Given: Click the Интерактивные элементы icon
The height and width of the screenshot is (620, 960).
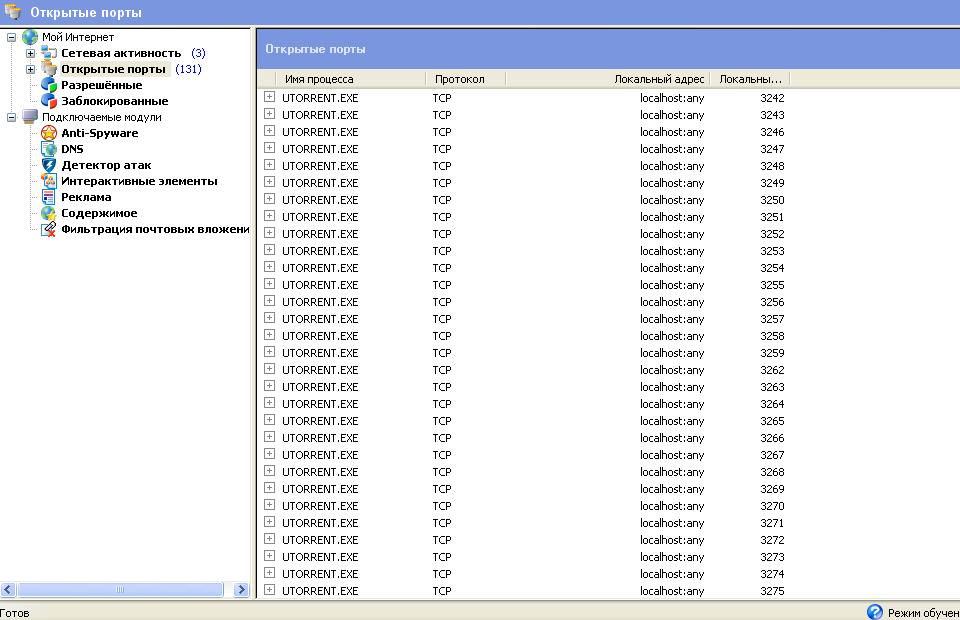Looking at the screenshot, I should coord(48,181).
